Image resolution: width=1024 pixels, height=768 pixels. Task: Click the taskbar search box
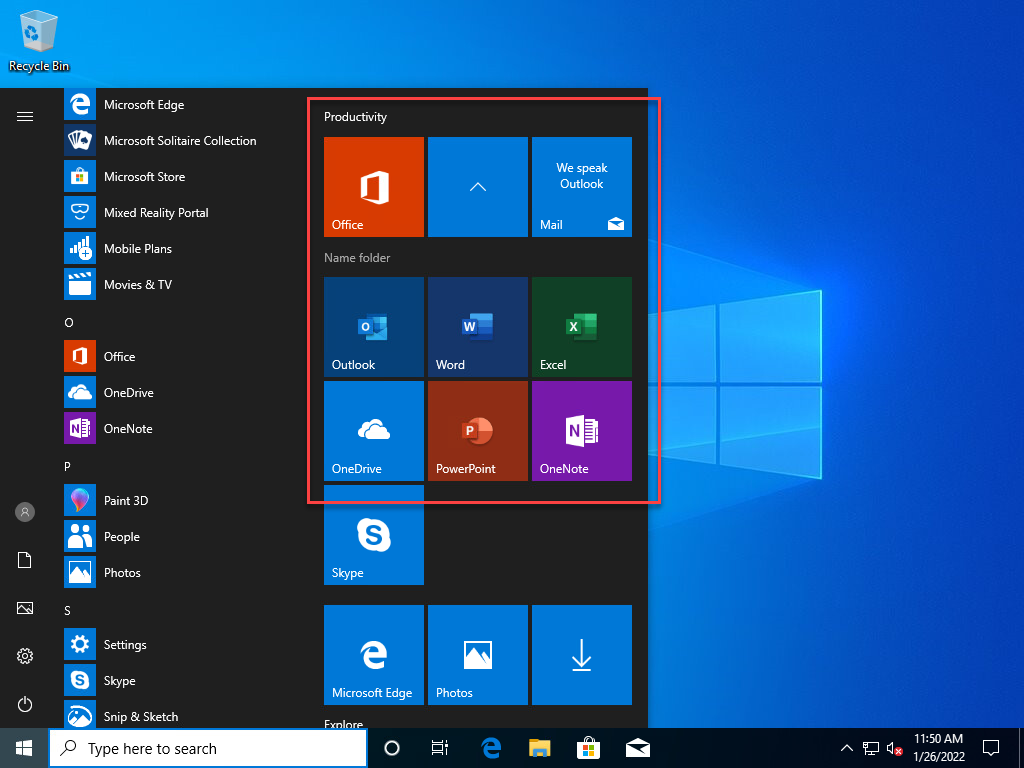pos(208,748)
